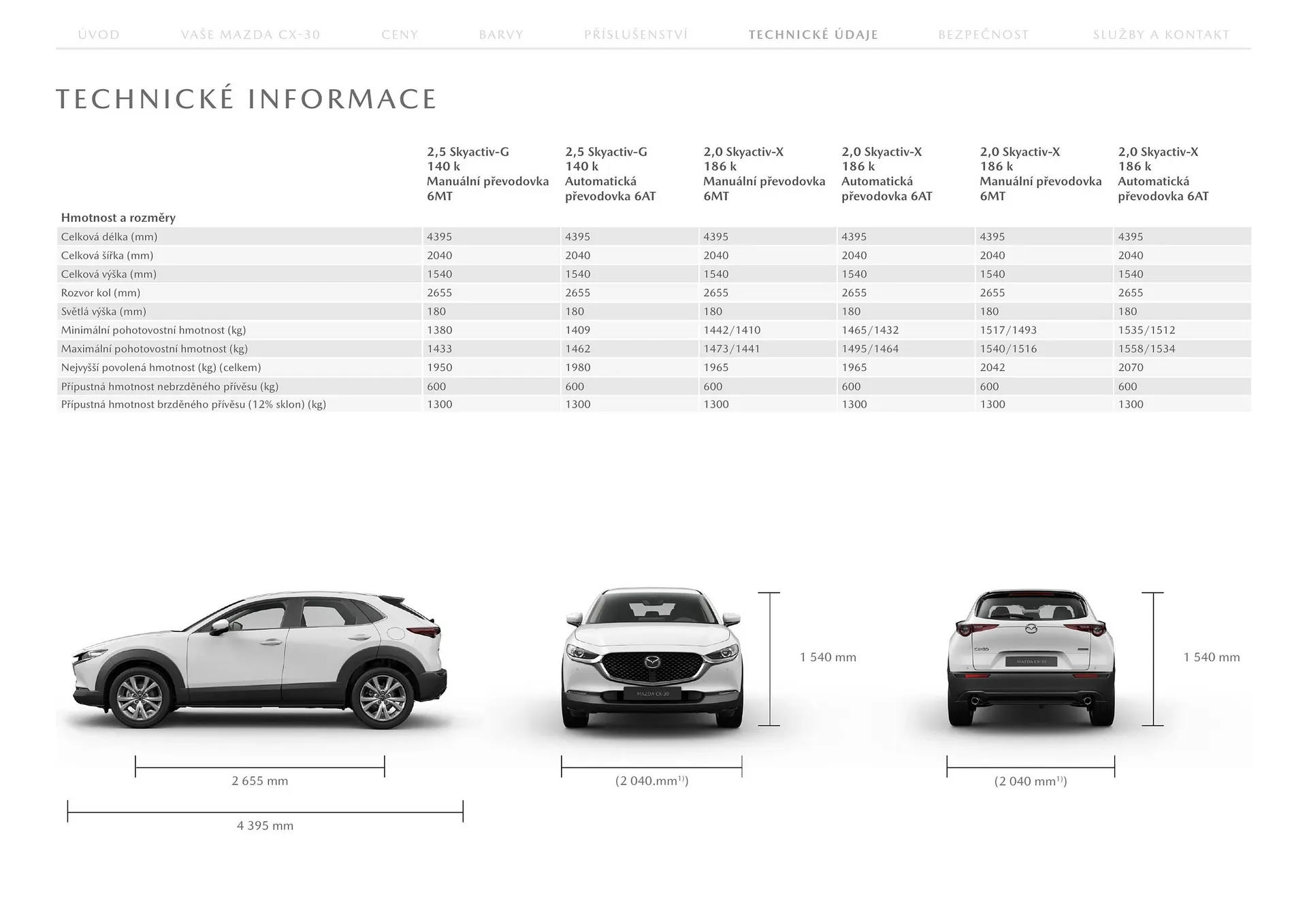
Task: Navigate to VAŠE MAZDA CX-30 section
Action: coord(251,34)
